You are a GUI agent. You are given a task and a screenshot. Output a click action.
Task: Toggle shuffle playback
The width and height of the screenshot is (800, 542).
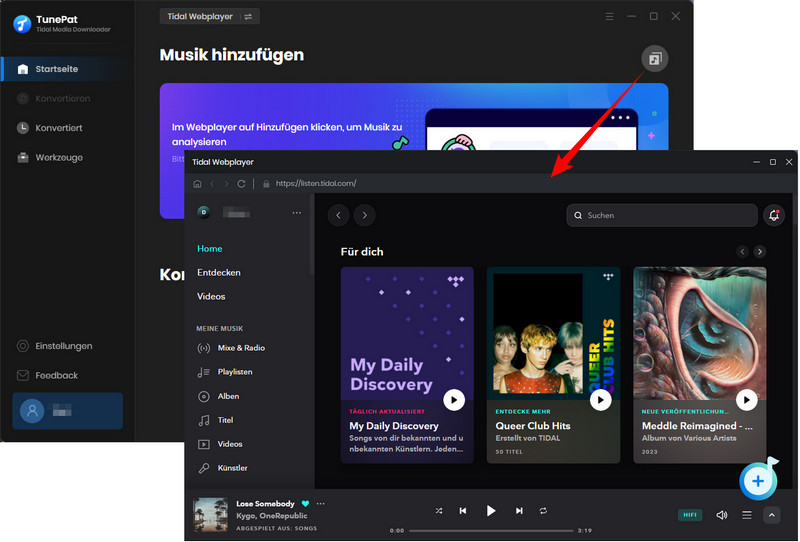(x=439, y=511)
